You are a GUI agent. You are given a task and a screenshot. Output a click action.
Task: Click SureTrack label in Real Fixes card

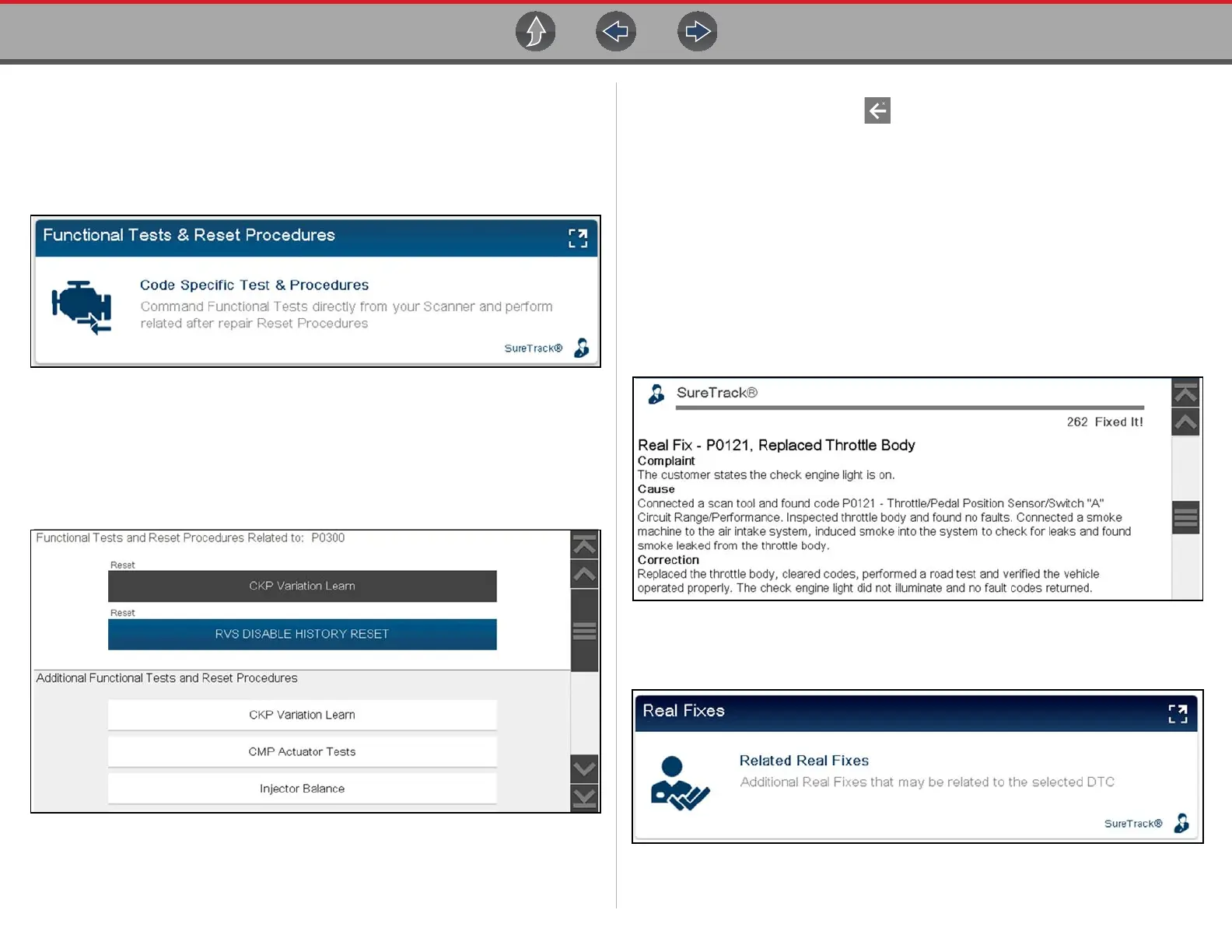pos(1133,824)
